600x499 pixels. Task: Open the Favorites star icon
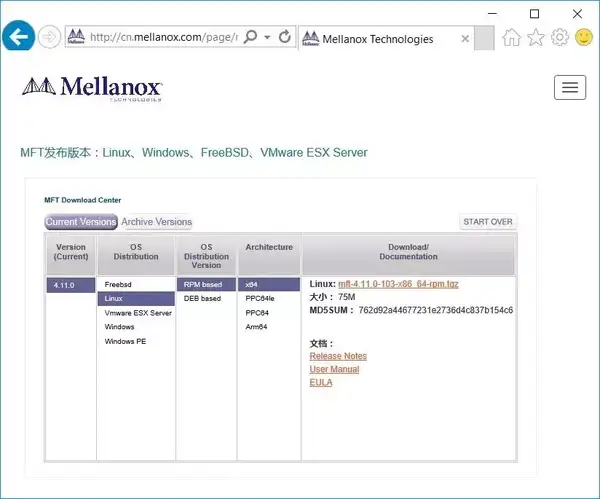tap(536, 38)
